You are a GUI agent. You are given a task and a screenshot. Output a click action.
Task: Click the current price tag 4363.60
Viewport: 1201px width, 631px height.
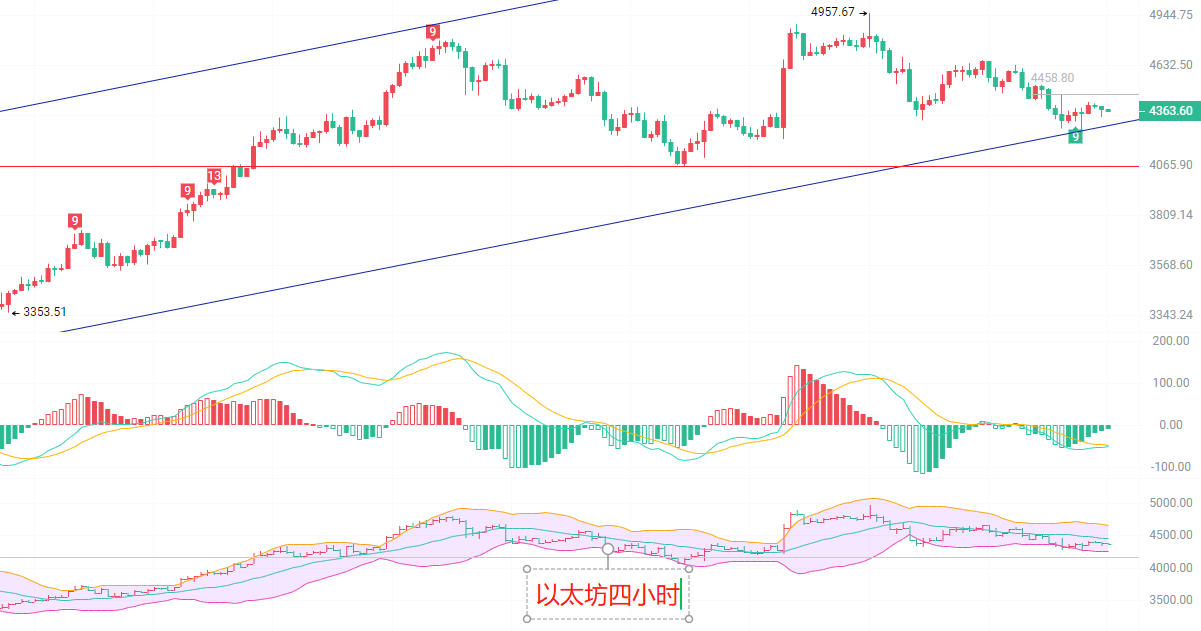[1170, 111]
